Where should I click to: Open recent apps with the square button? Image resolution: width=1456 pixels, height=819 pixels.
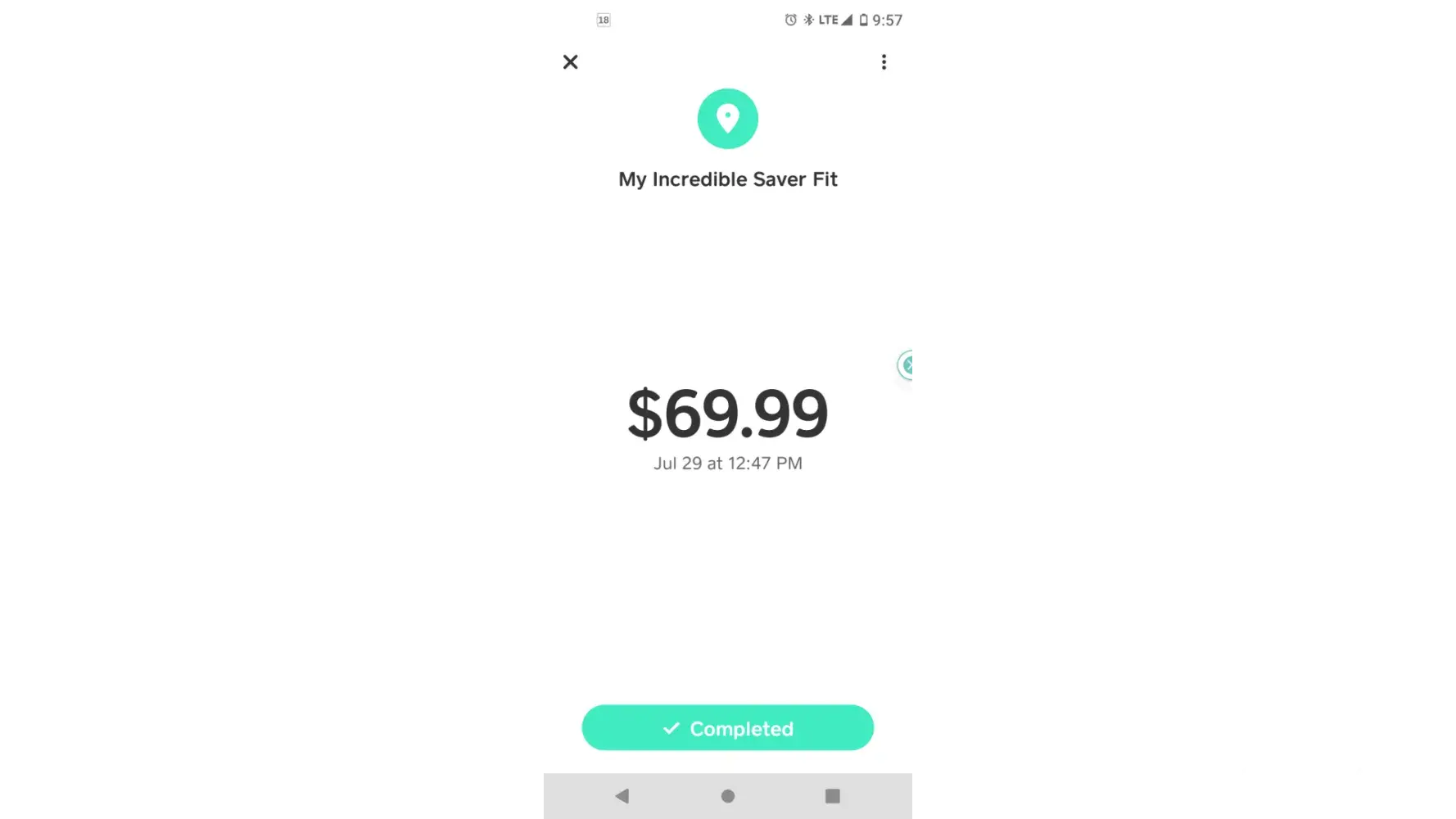coord(833,796)
